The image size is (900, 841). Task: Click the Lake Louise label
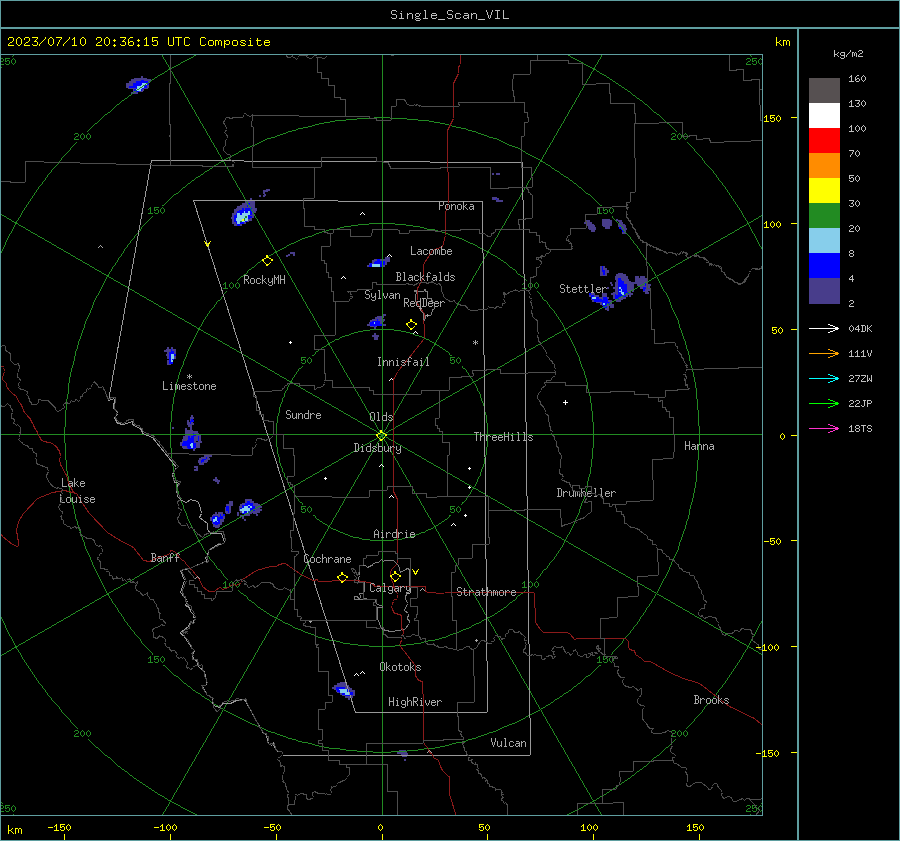tap(77, 491)
